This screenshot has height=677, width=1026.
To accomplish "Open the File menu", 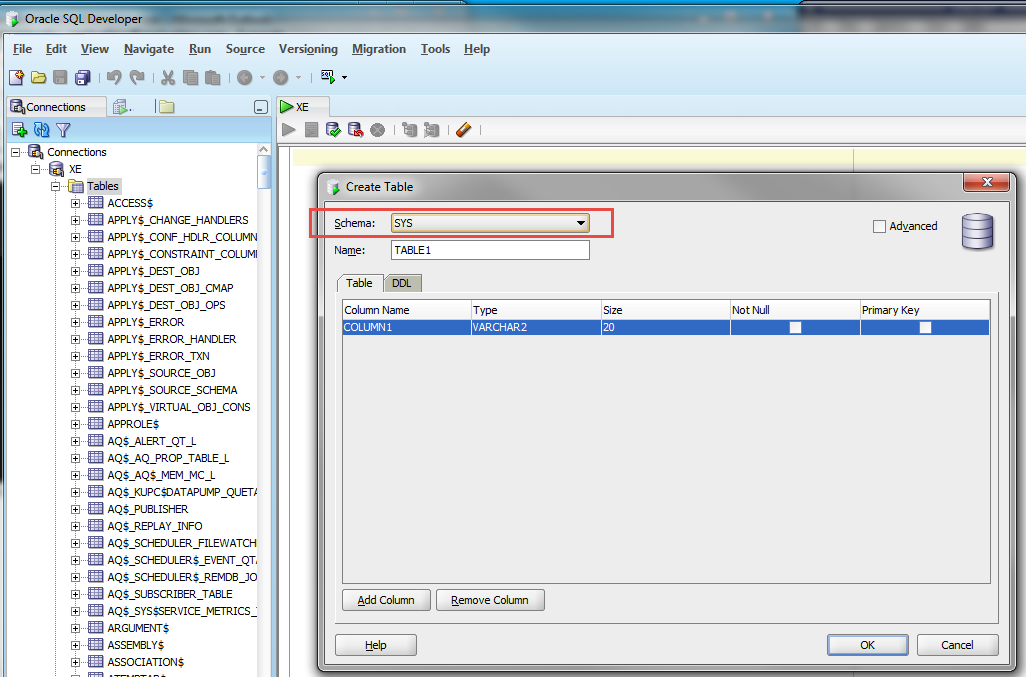I will coord(22,49).
